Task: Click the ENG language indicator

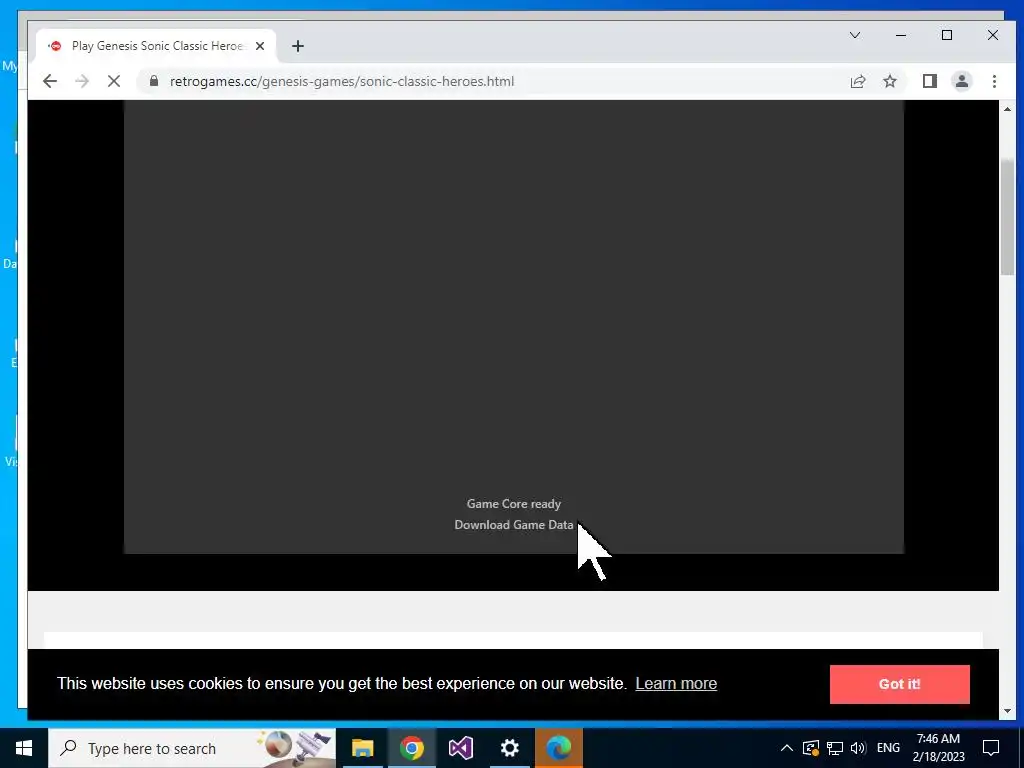Action: [888, 748]
